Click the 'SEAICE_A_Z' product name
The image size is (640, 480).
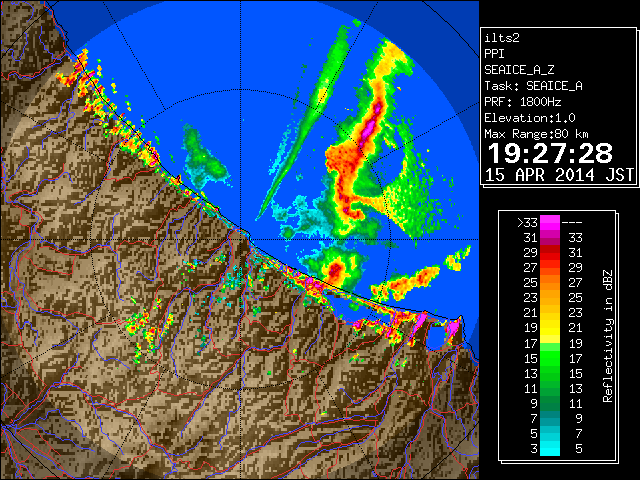coord(519,70)
